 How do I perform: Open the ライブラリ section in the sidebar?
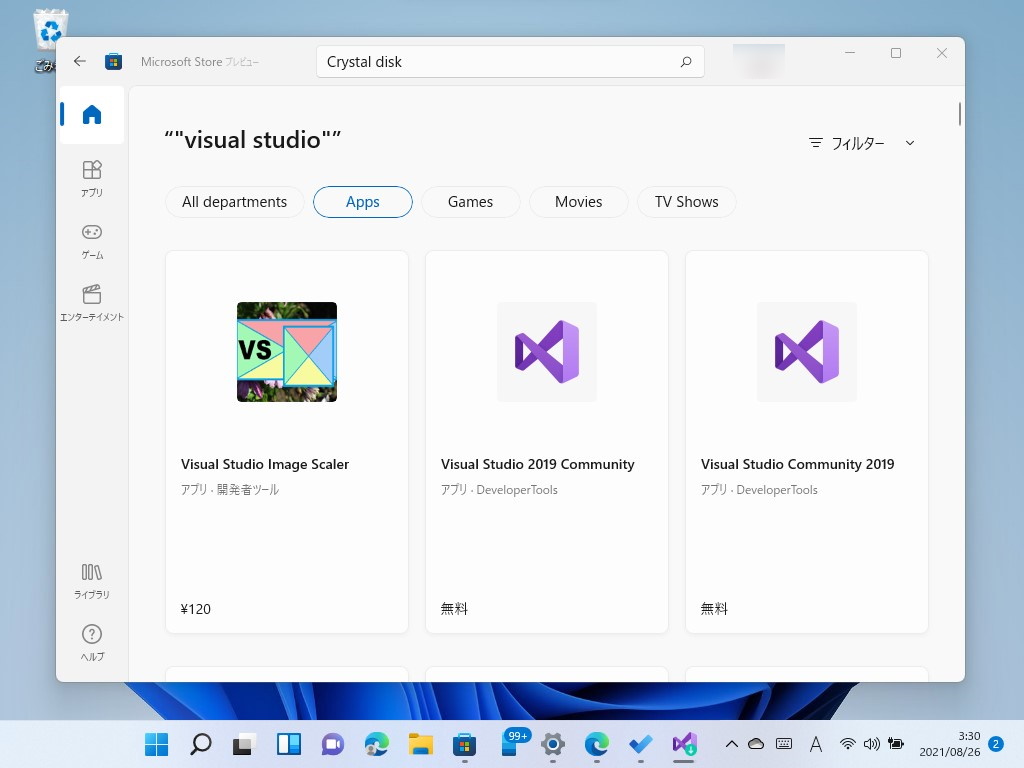click(x=91, y=581)
